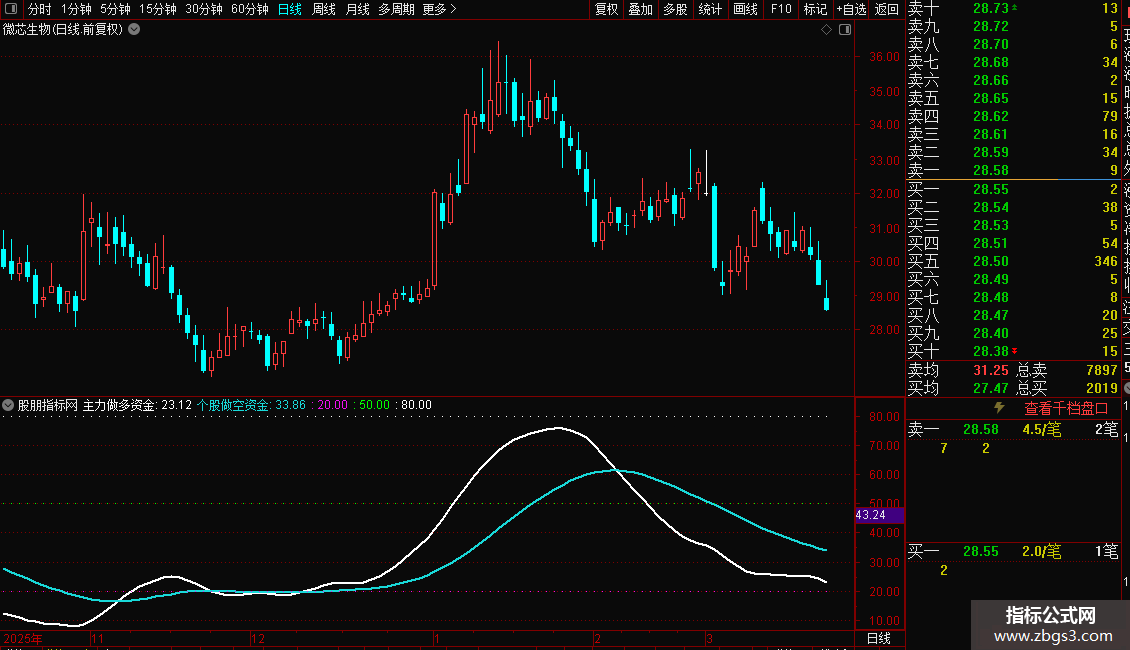Screen dimensions: 1130x650
Task: Select the 60分钟 timeframe tab
Action: point(249,9)
